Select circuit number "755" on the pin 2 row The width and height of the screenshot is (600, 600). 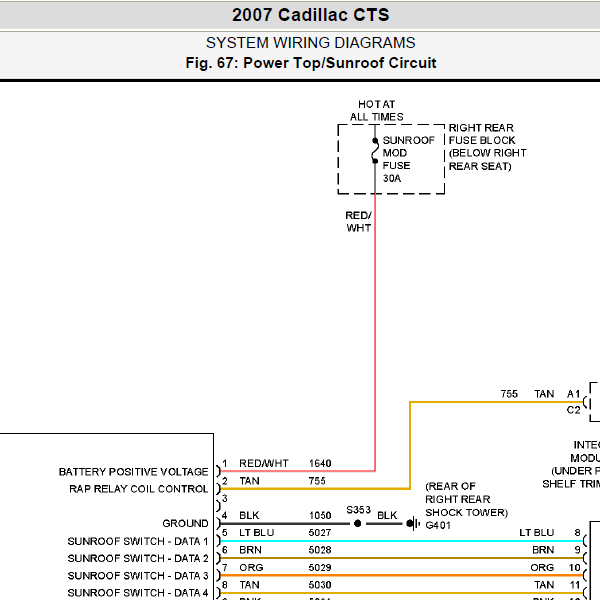tap(317, 481)
